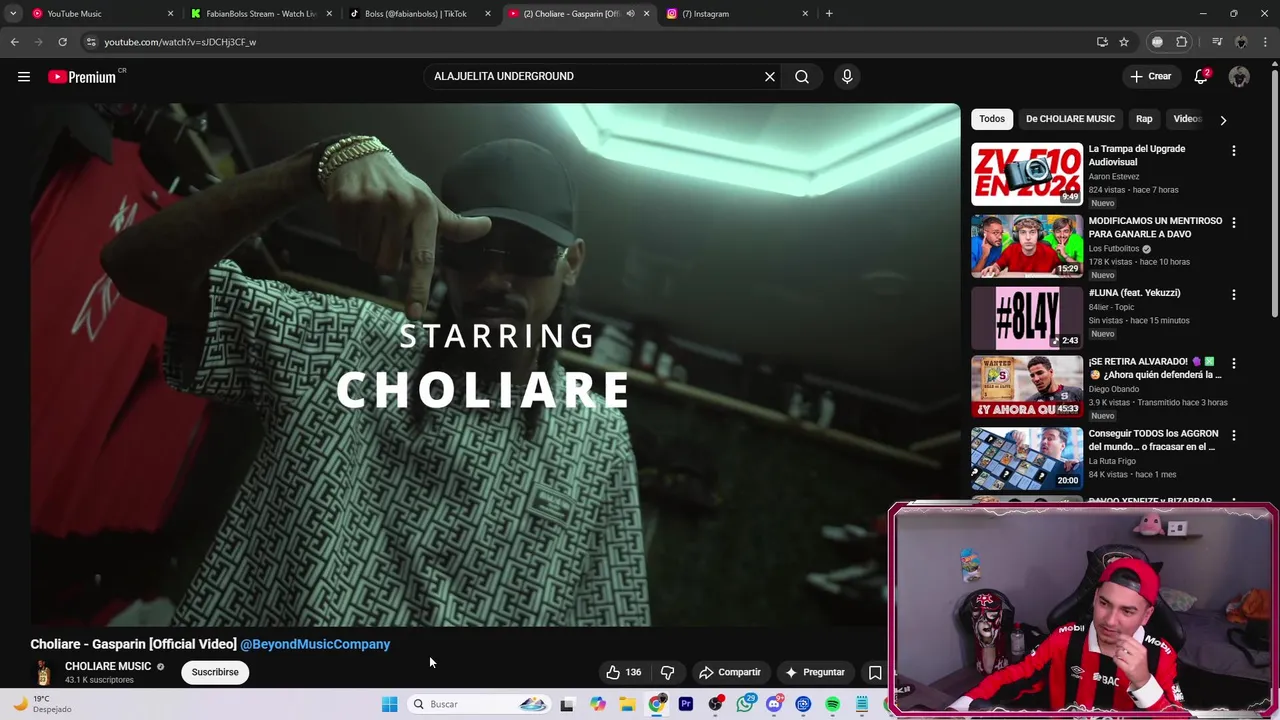1280x720 pixels.
Task: Click the Suscribirse button
Action: (x=215, y=672)
